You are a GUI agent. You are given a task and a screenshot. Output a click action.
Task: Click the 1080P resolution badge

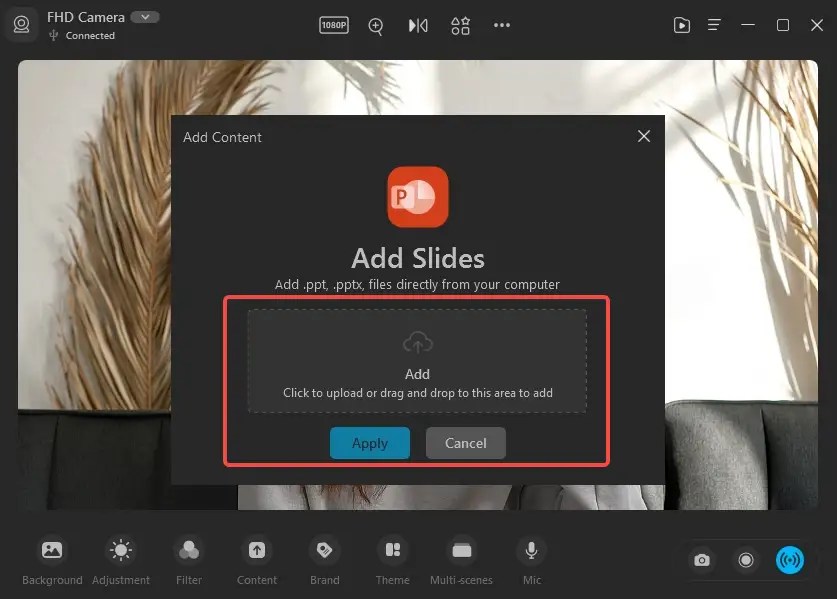tap(334, 26)
